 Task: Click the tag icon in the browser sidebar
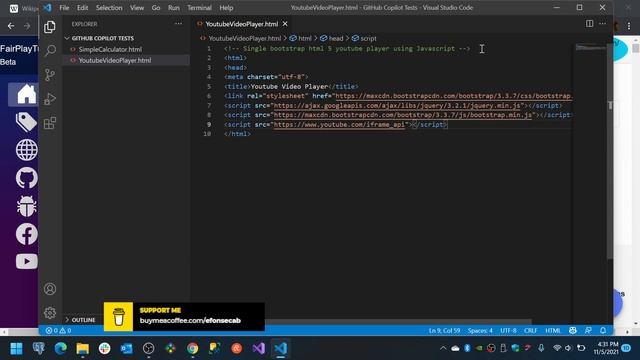(27, 122)
